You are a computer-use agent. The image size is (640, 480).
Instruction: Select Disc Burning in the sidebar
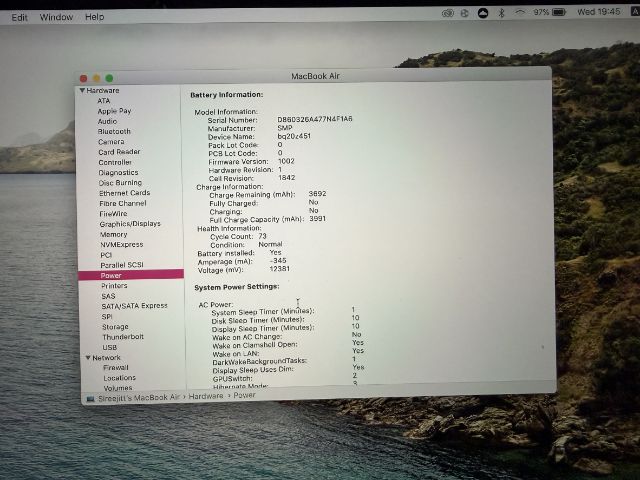[x=120, y=183]
